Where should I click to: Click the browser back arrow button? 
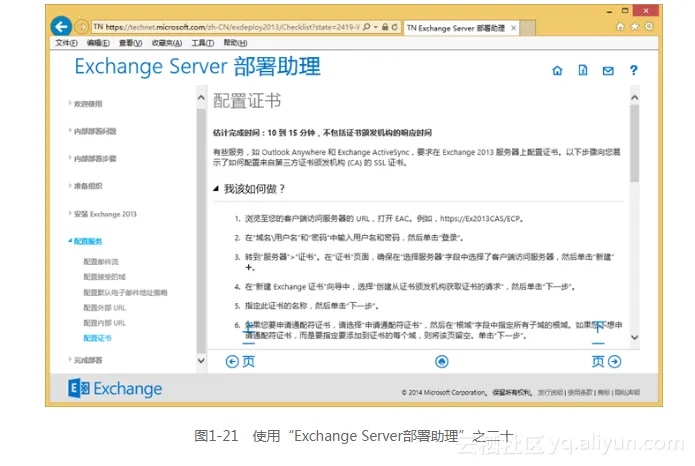pyautogui.click(x=62, y=26)
